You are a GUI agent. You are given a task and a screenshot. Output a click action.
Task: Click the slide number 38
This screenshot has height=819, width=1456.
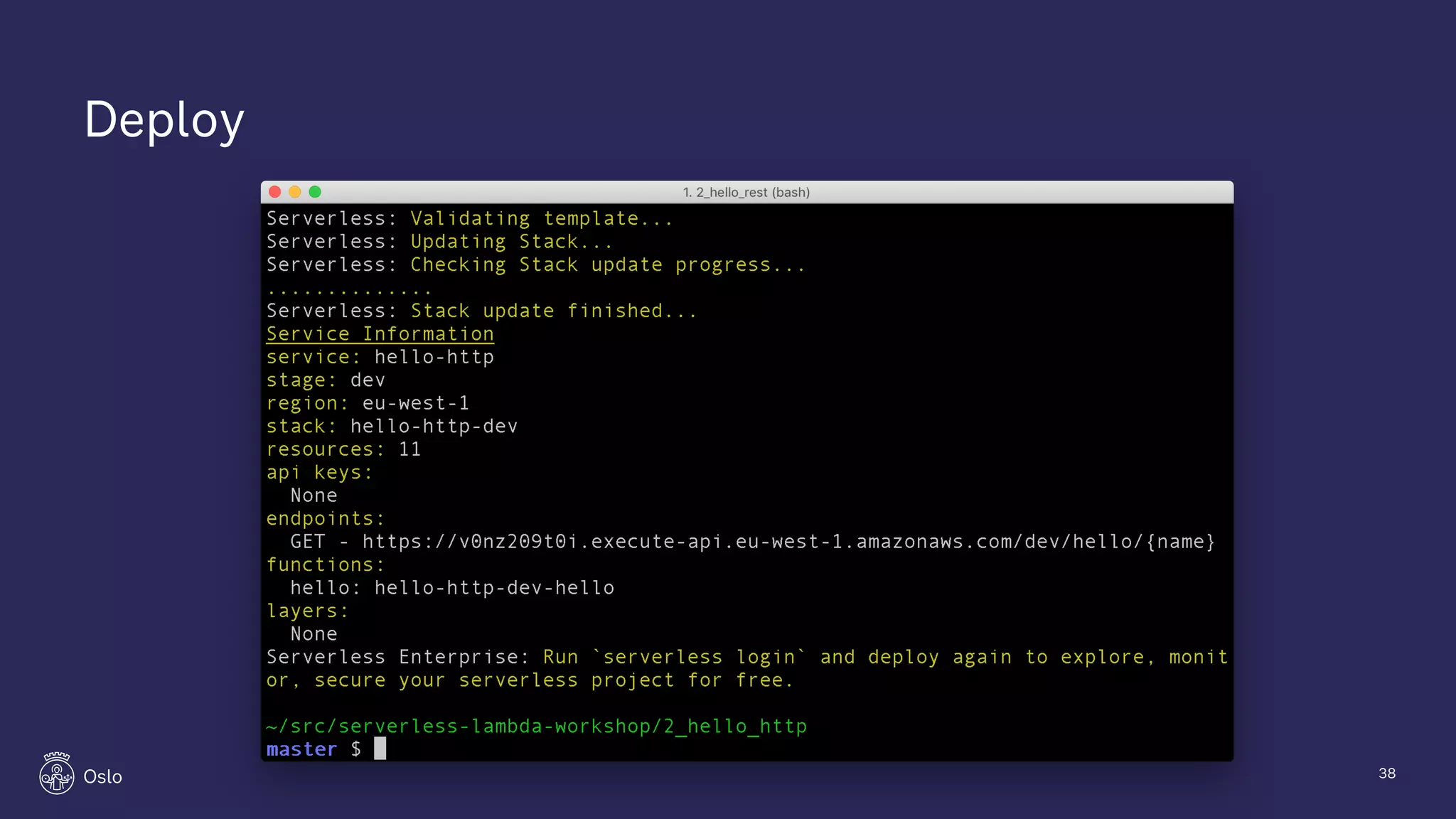[x=1387, y=773]
